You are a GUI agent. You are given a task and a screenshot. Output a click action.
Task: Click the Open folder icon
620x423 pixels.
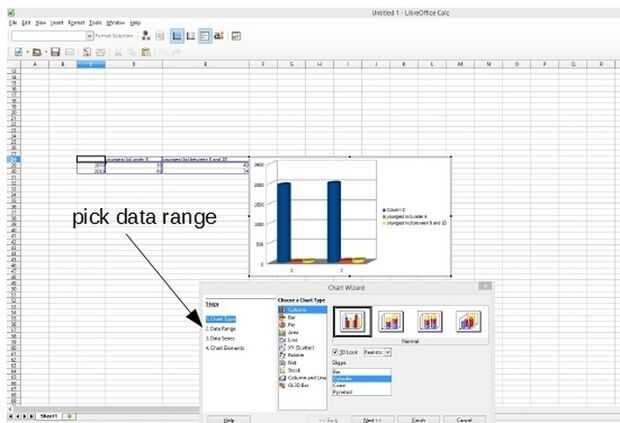coord(37,52)
